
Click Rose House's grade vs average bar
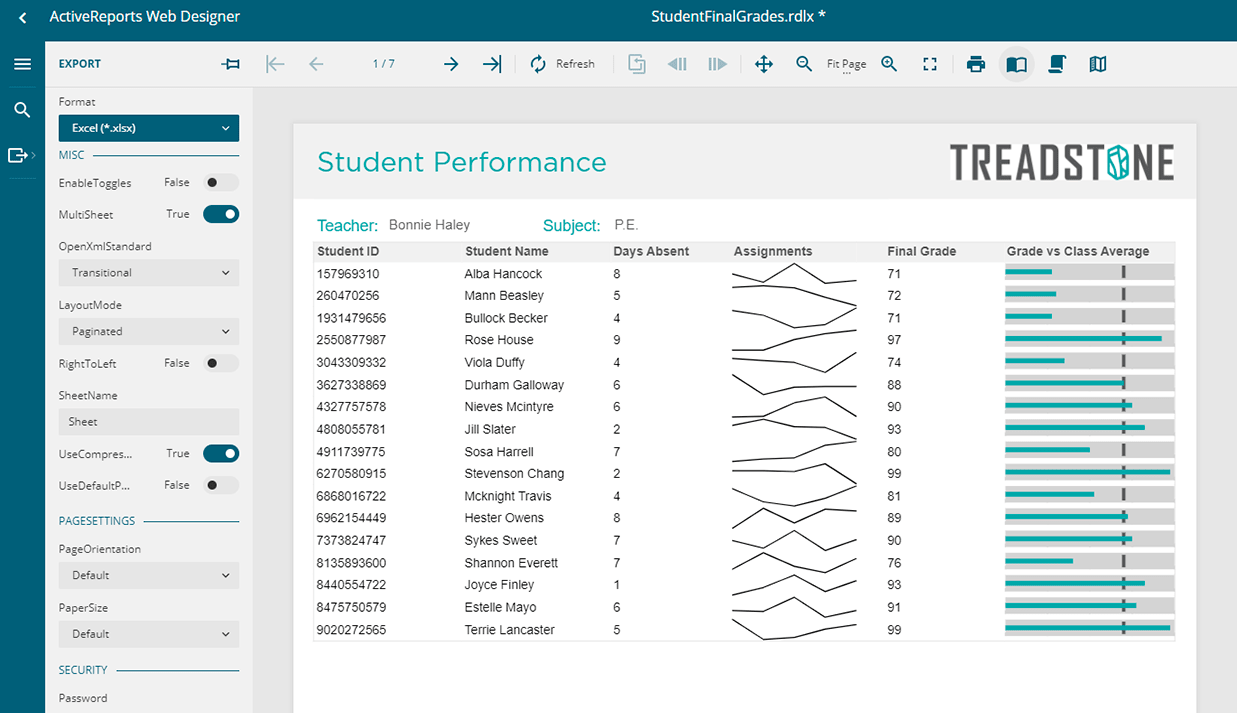pos(1089,339)
